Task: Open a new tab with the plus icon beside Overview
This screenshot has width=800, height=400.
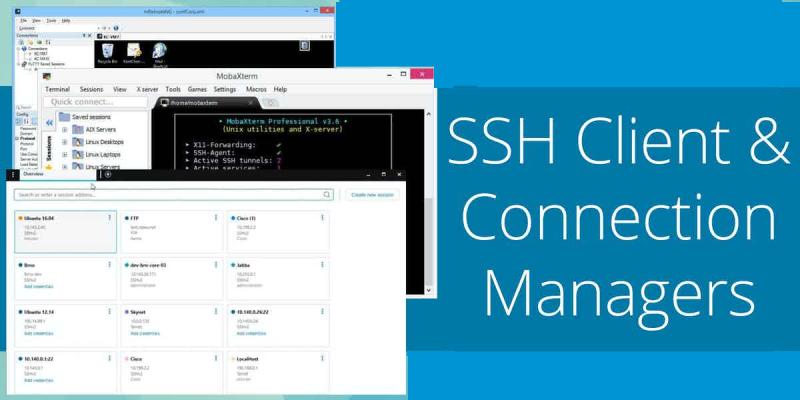Action: (108, 174)
